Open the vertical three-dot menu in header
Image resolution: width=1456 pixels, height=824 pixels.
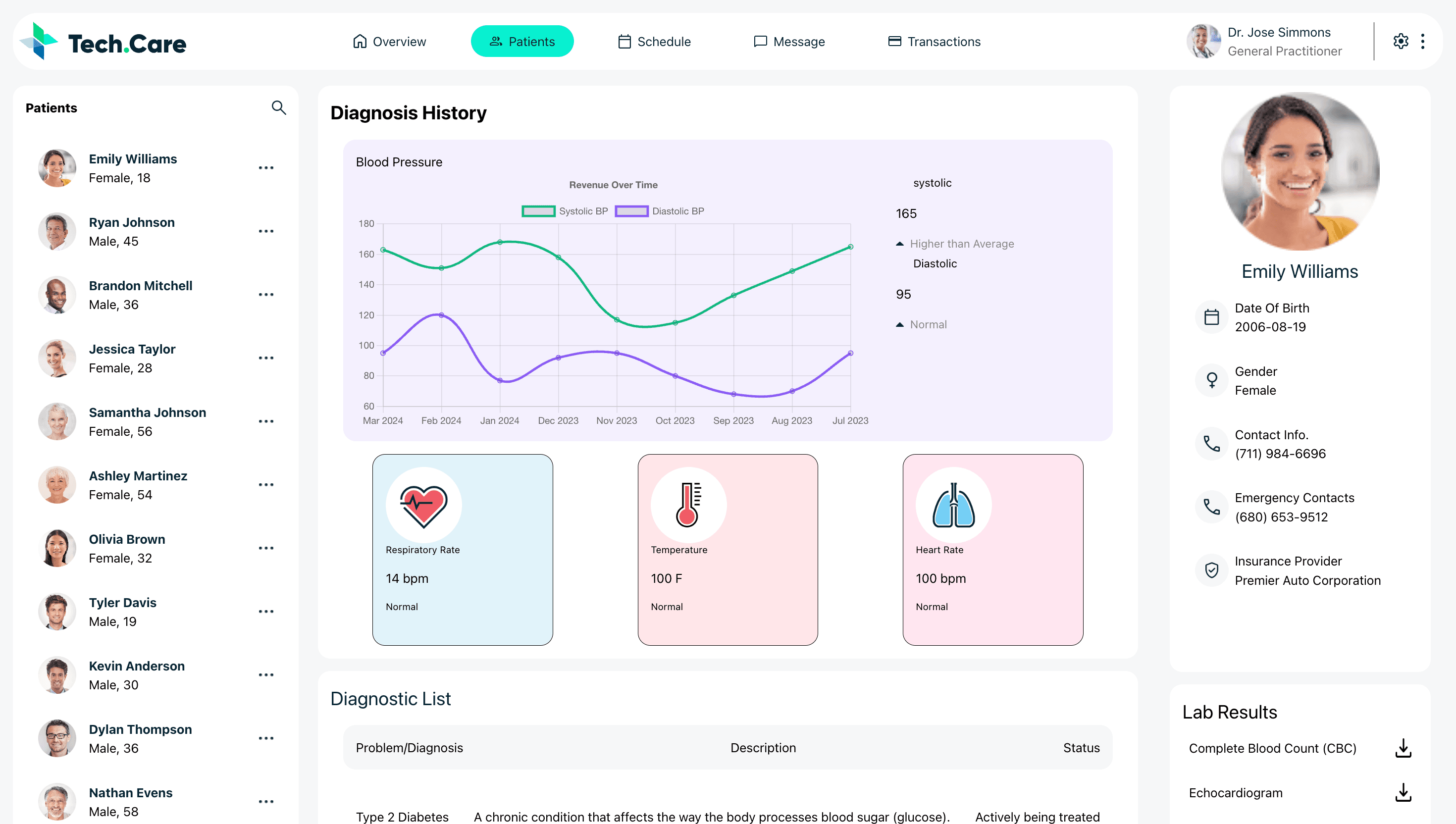(1423, 41)
